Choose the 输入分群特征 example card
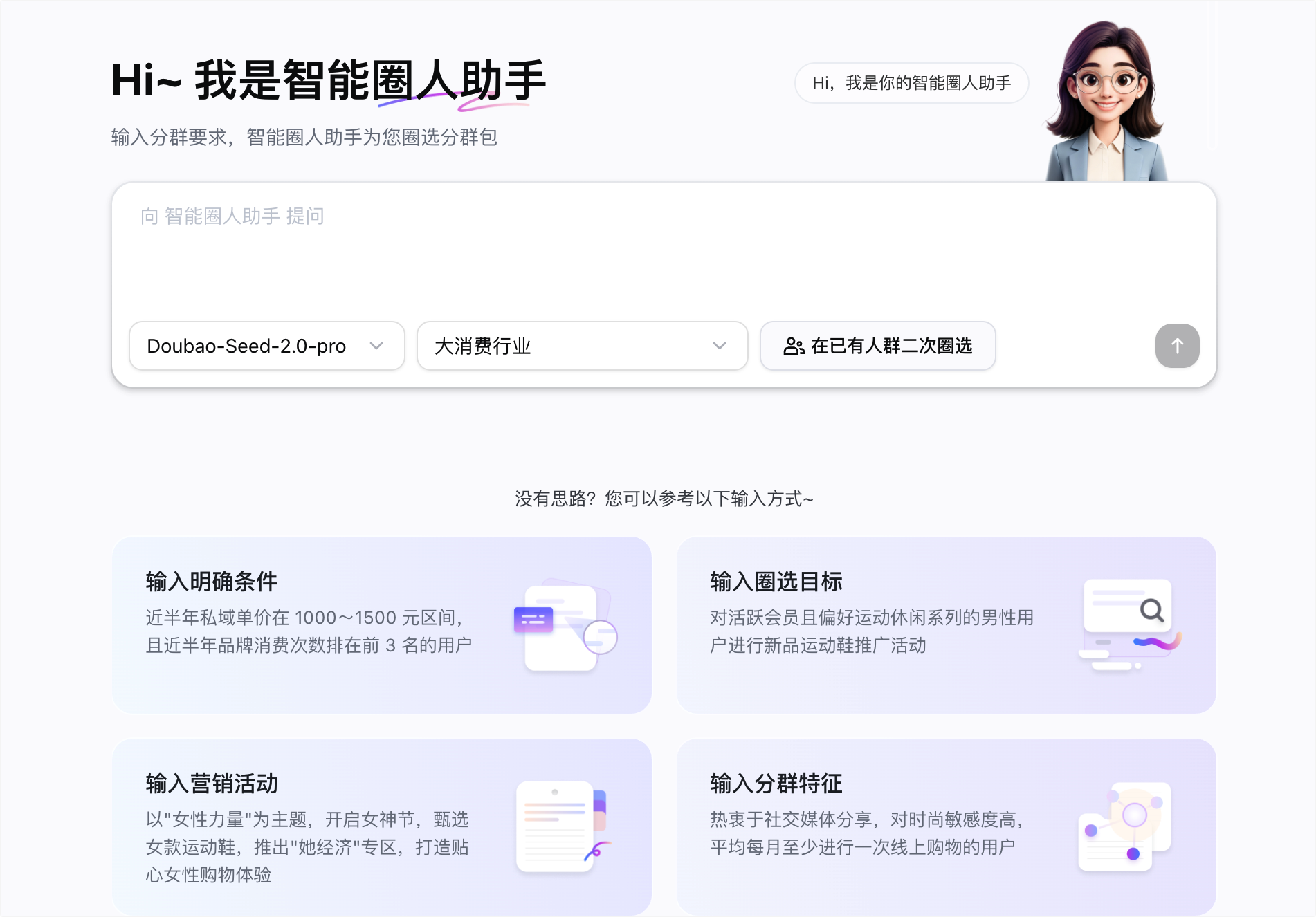This screenshot has height=917, width=1316. 946,827
